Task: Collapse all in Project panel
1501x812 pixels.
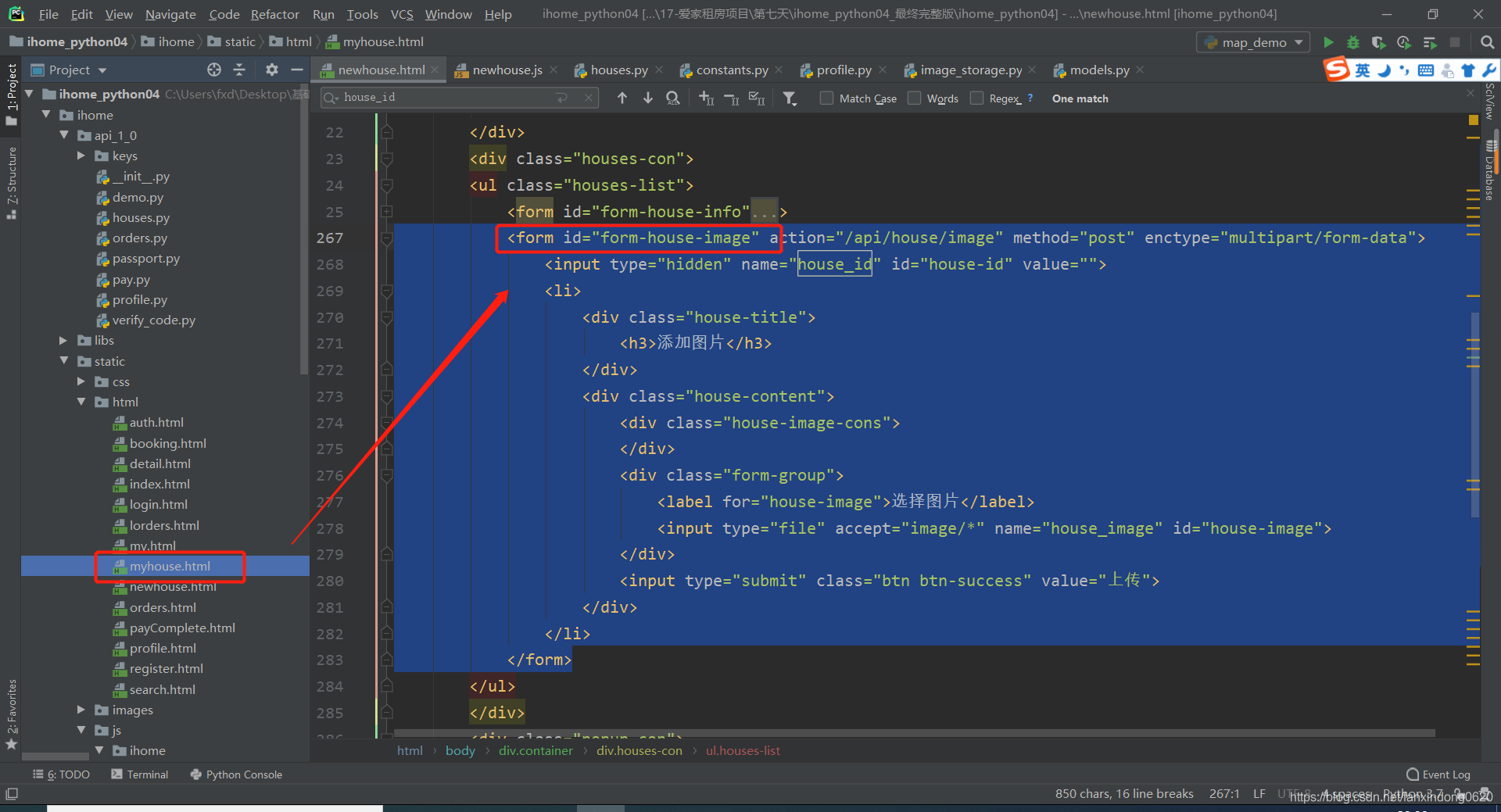Action: point(239,70)
